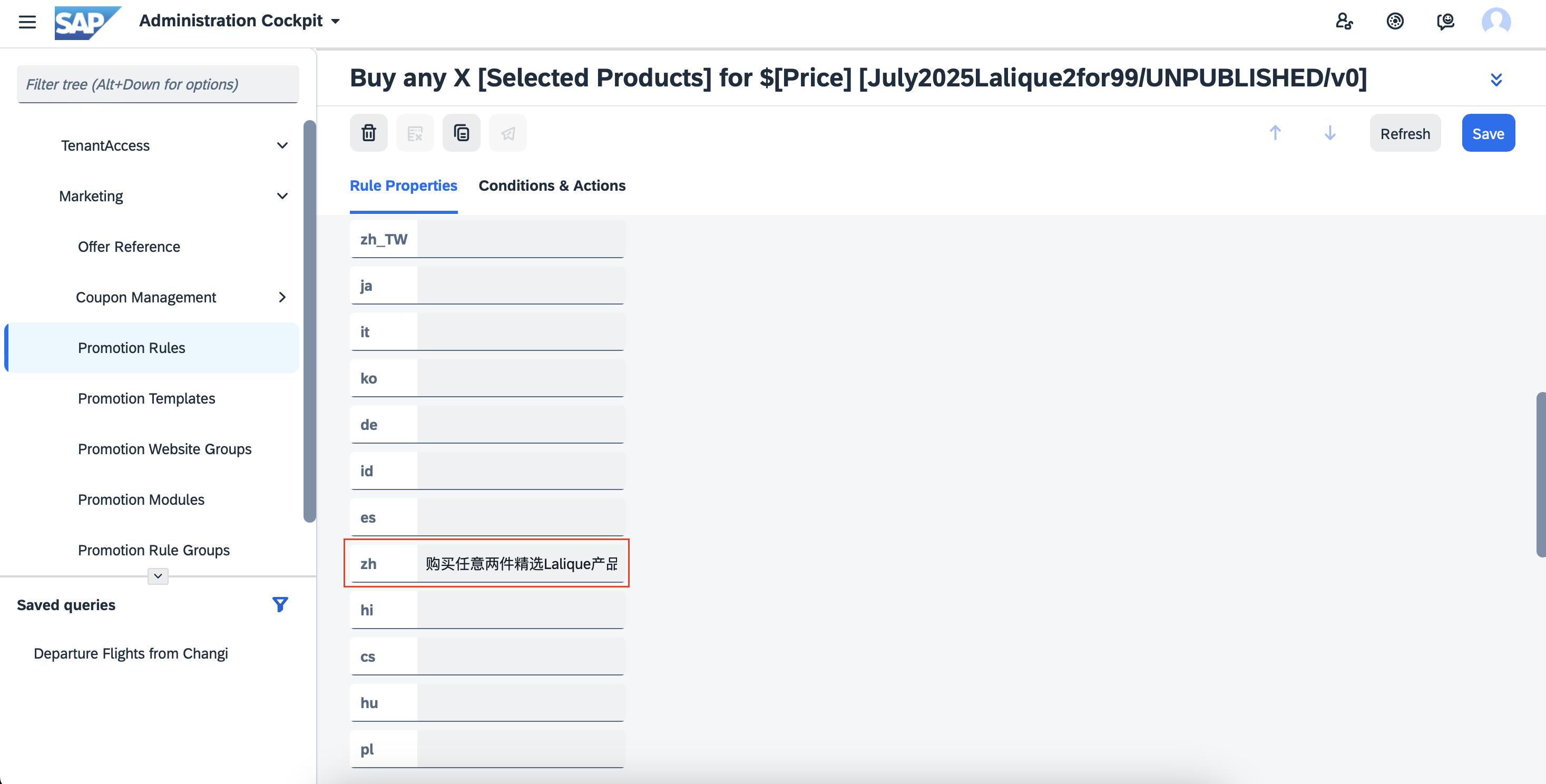
Task: Click the clone rule copy icon
Action: [461, 133]
